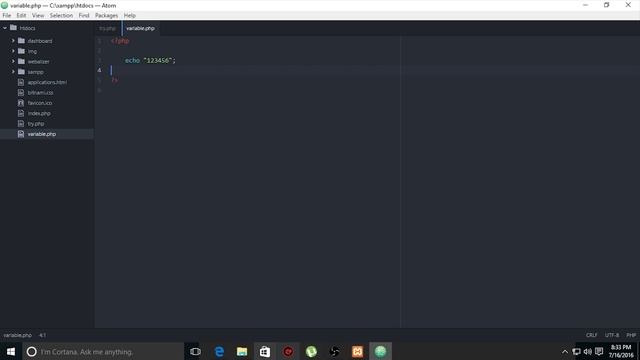
Task: Click the Atom taskbar icon
Action: pos(380,351)
